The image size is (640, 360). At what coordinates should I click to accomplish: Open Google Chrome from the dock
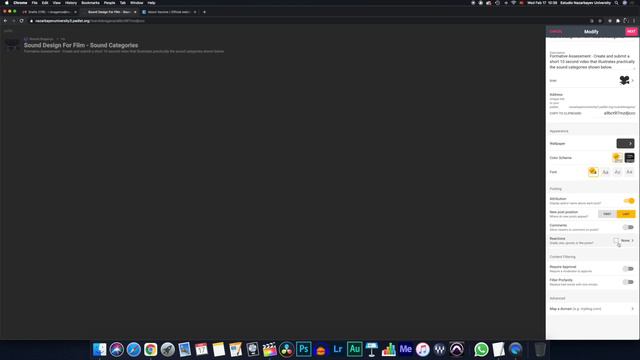coord(151,349)
